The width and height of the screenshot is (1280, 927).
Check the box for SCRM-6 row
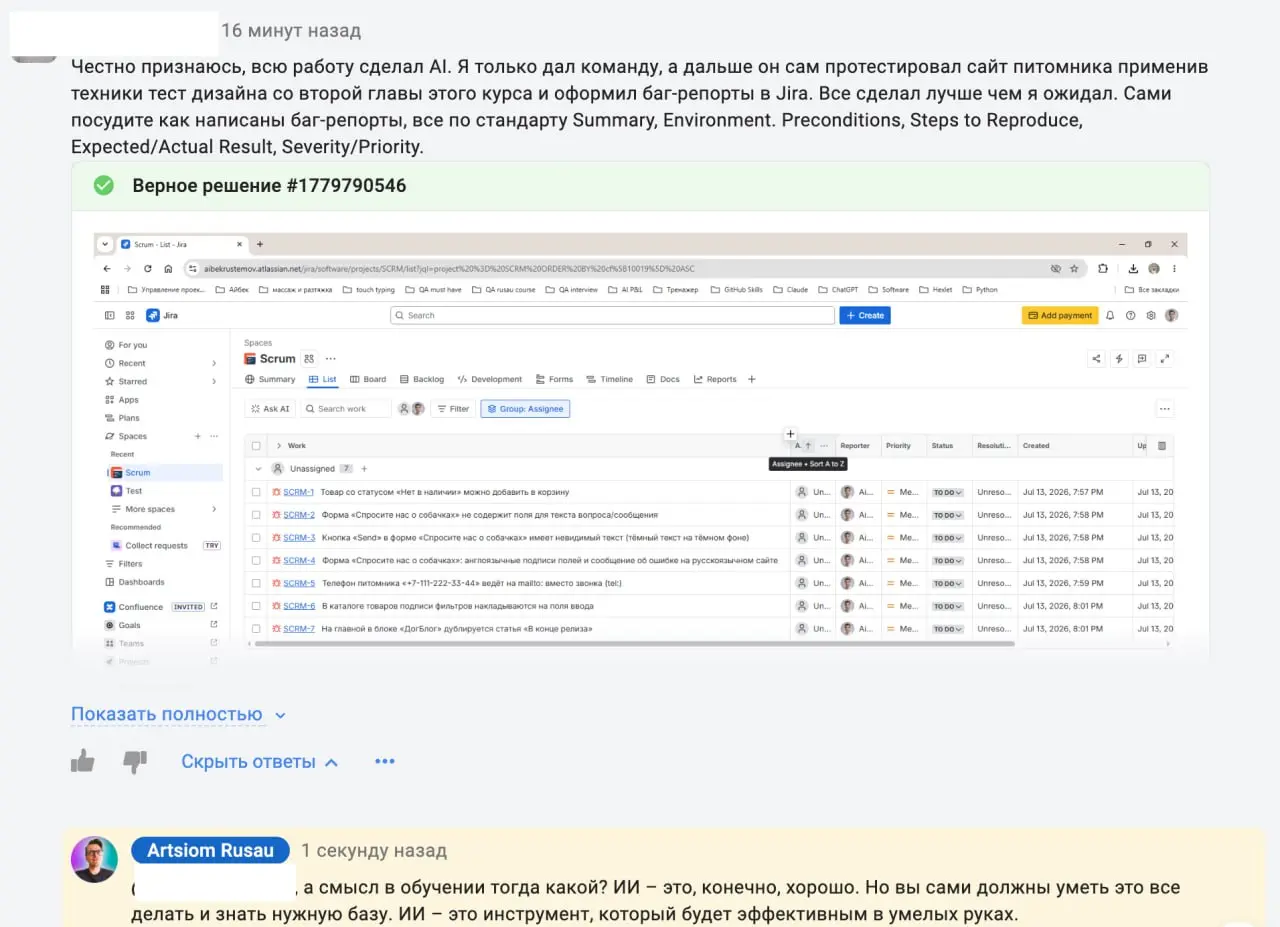[256, 606]
